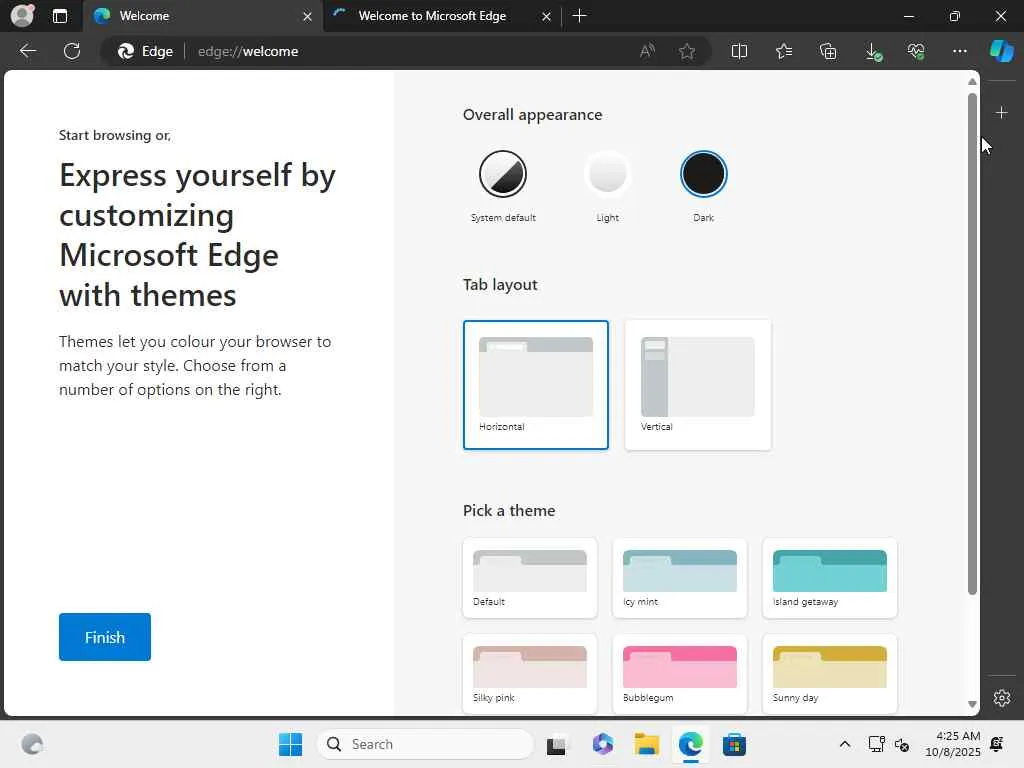Image resolution: width=1024 pixels, height=768 pixels.
Task: Switch to the Welcome tab
Action: pos(202,16)
